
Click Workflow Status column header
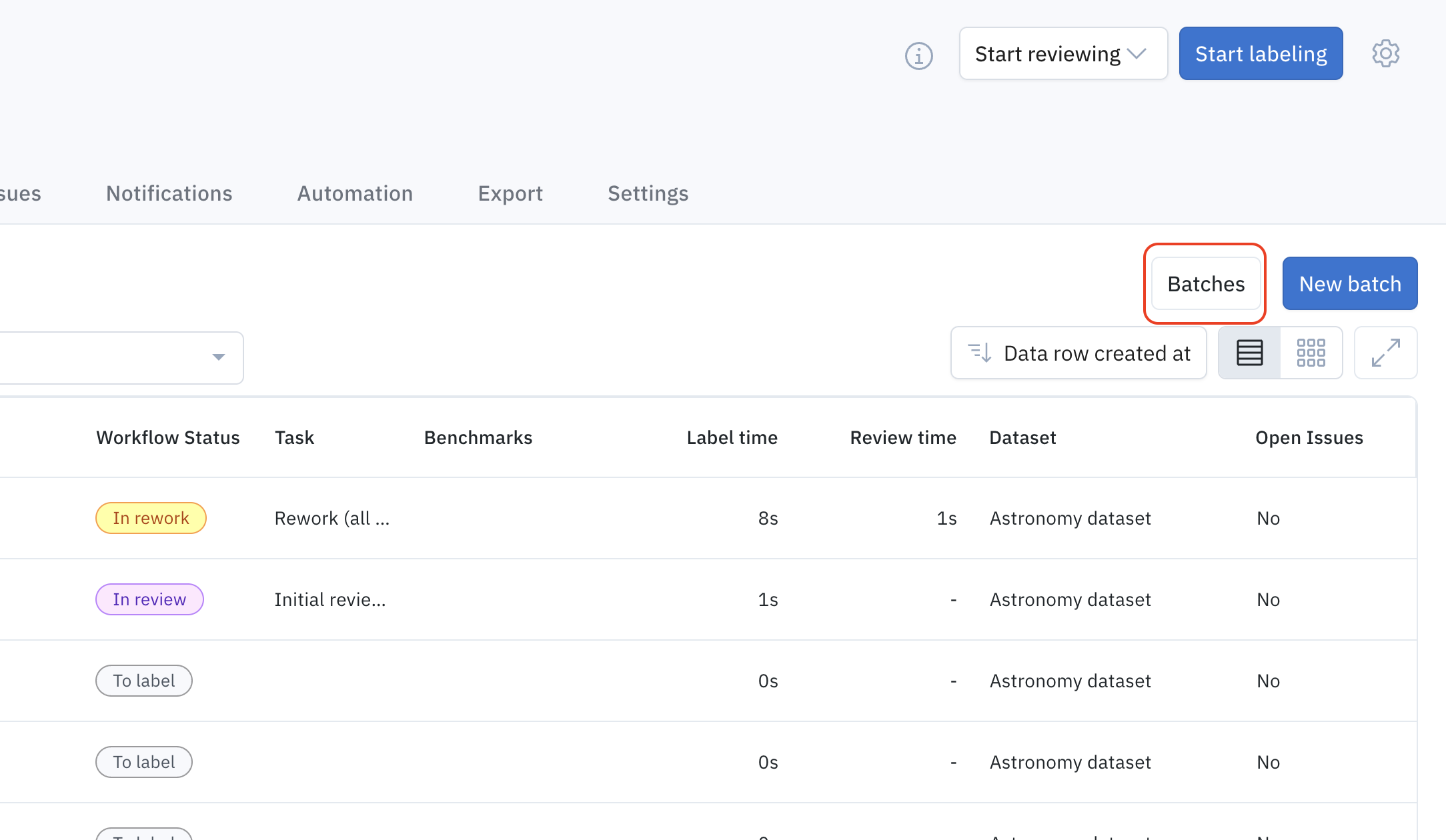(x=167, y=437)
